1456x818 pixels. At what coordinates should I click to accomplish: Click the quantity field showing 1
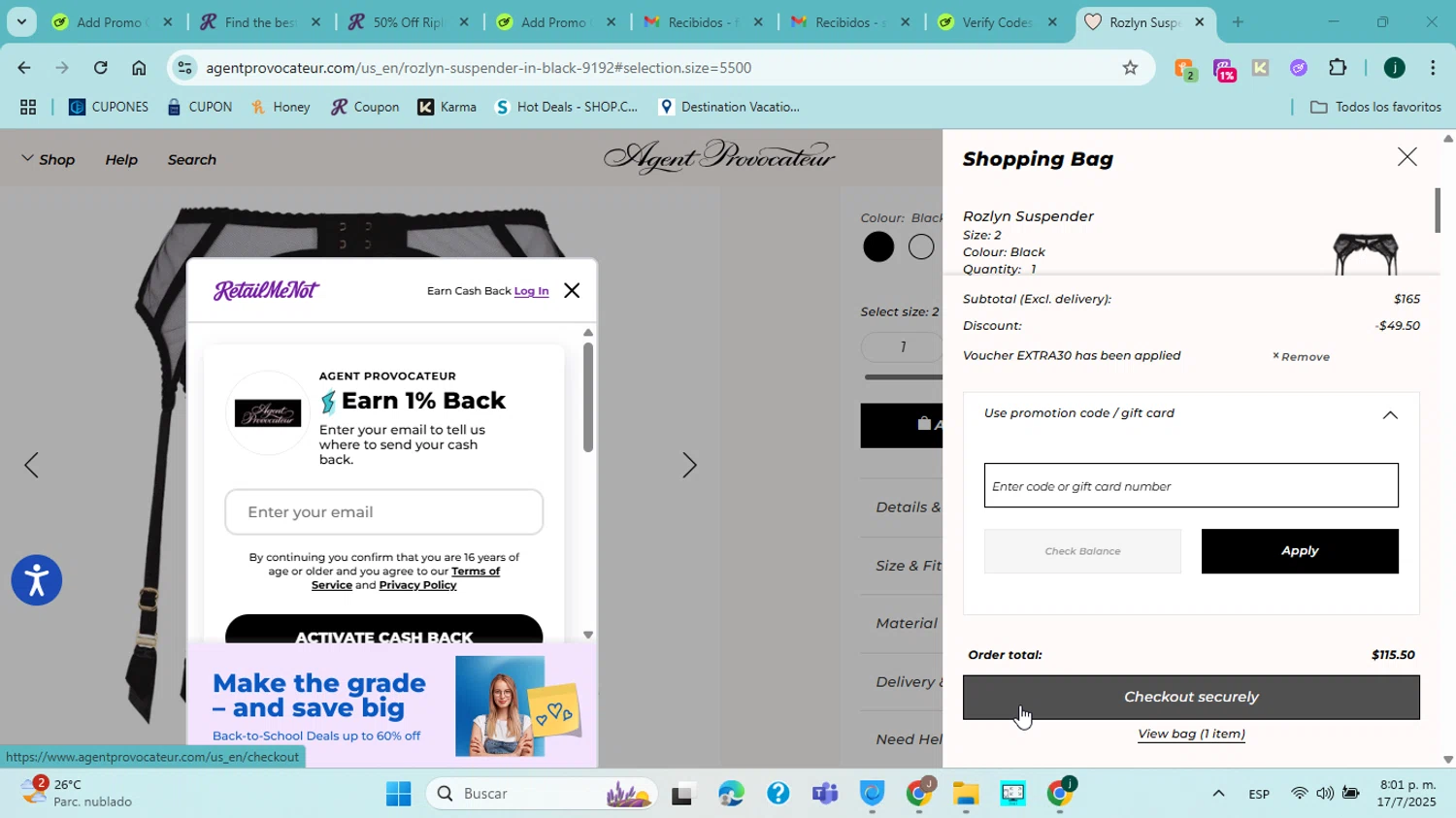tap(902, 346)
